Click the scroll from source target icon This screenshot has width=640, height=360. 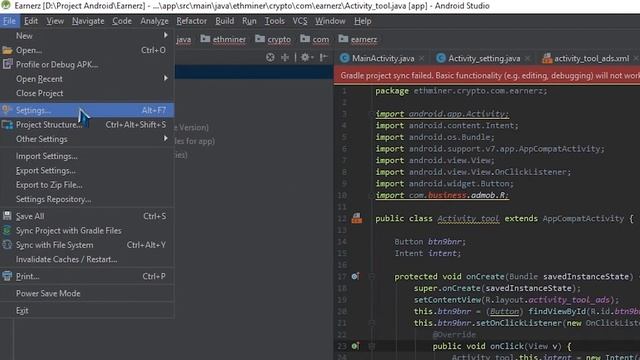click(270, 58)
